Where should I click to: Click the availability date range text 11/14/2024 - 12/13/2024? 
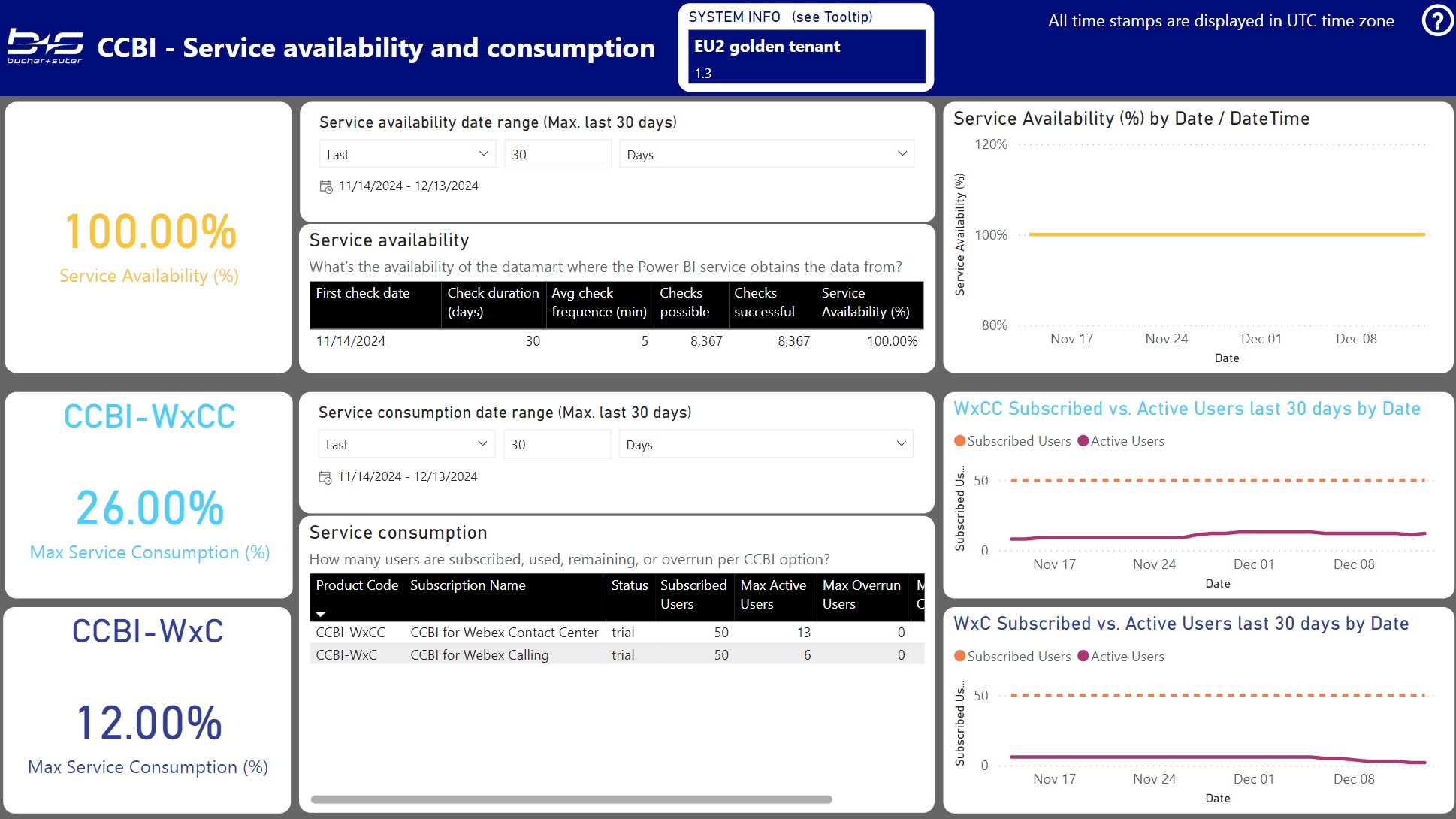[x=408, y=186]
